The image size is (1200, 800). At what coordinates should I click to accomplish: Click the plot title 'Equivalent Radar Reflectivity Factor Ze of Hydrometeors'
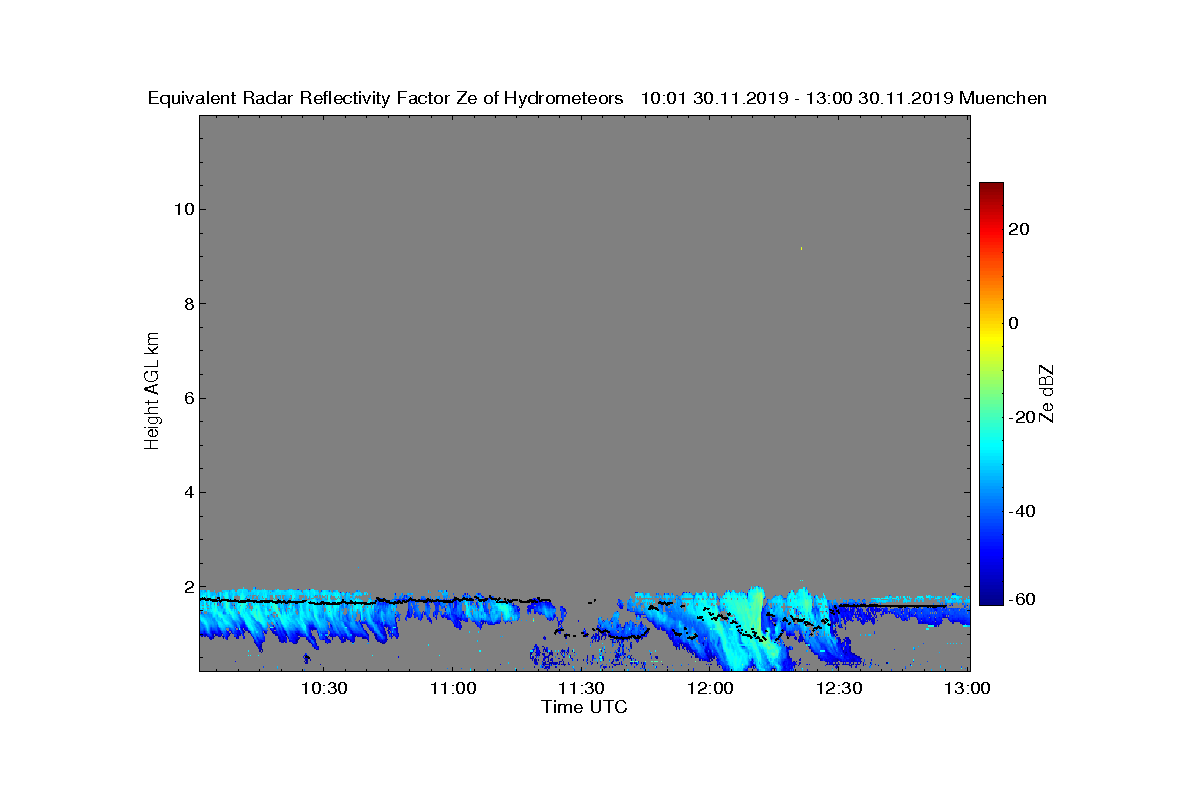385,98
